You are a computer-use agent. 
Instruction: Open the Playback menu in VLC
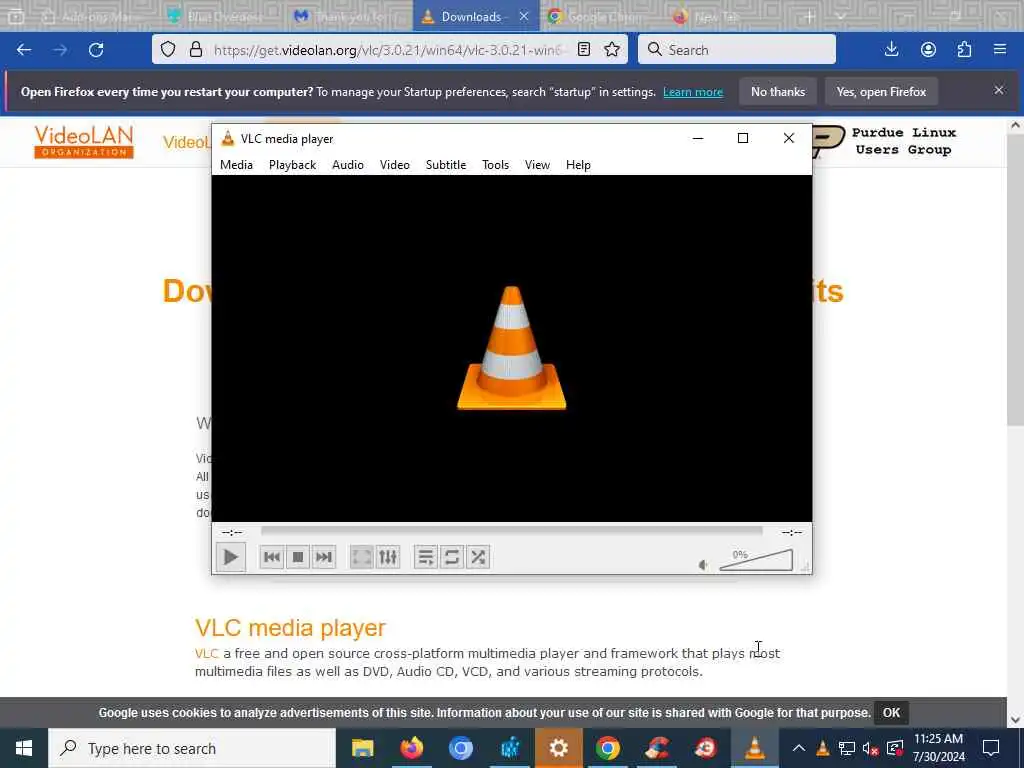click(293, 165)
